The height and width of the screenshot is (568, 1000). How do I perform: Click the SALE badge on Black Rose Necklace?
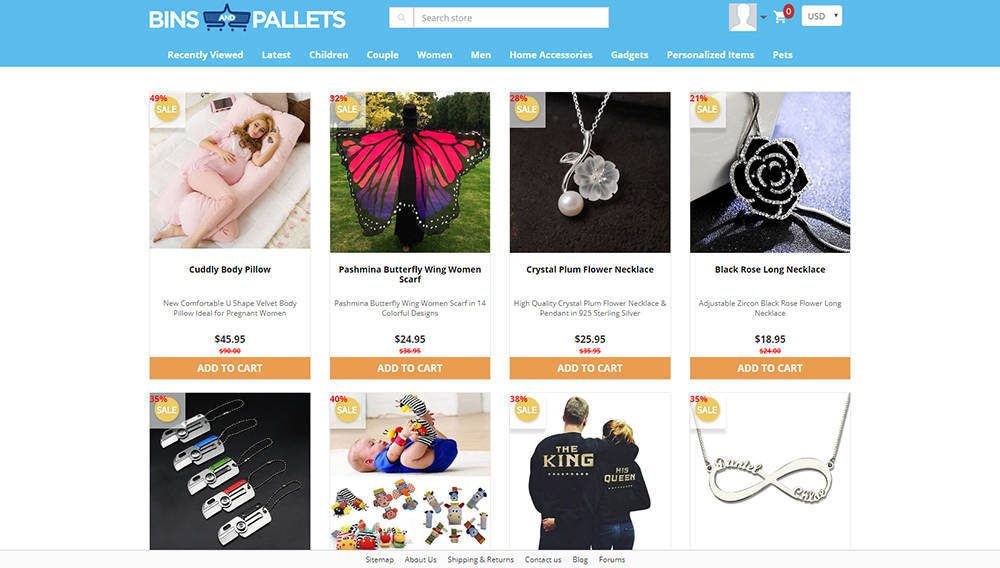point(707,109)
